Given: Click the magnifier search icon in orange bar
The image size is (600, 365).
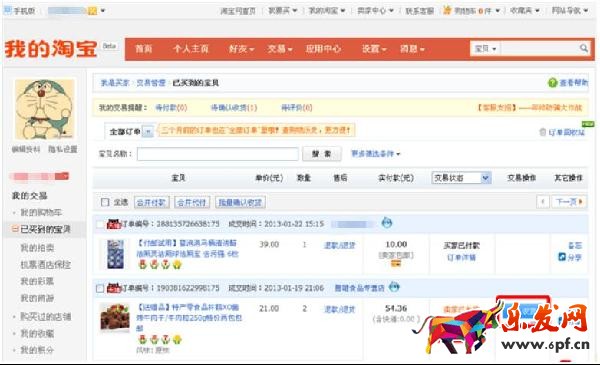Looking at the screenshot, I should (583, 48).
